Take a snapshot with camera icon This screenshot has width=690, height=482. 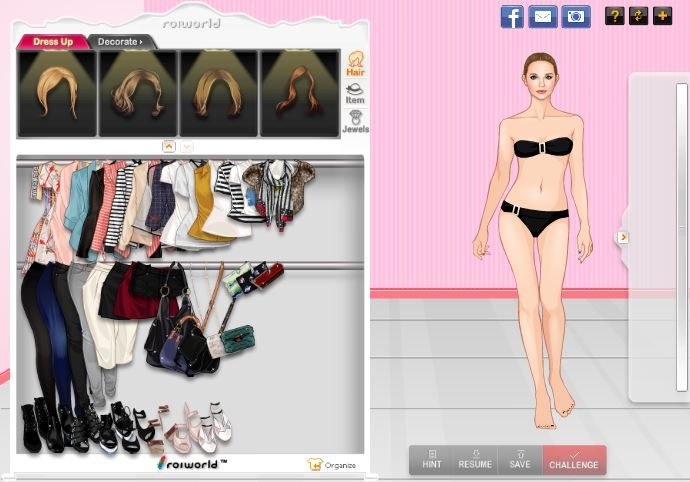(575, 16)
